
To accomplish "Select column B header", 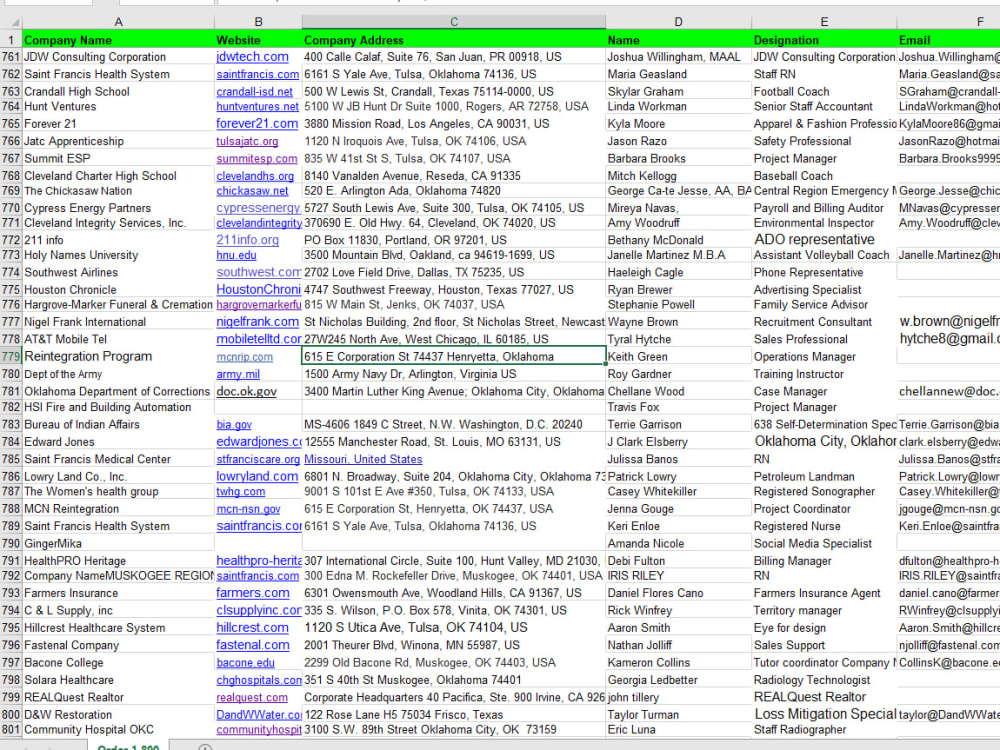I will click(258, 22).
